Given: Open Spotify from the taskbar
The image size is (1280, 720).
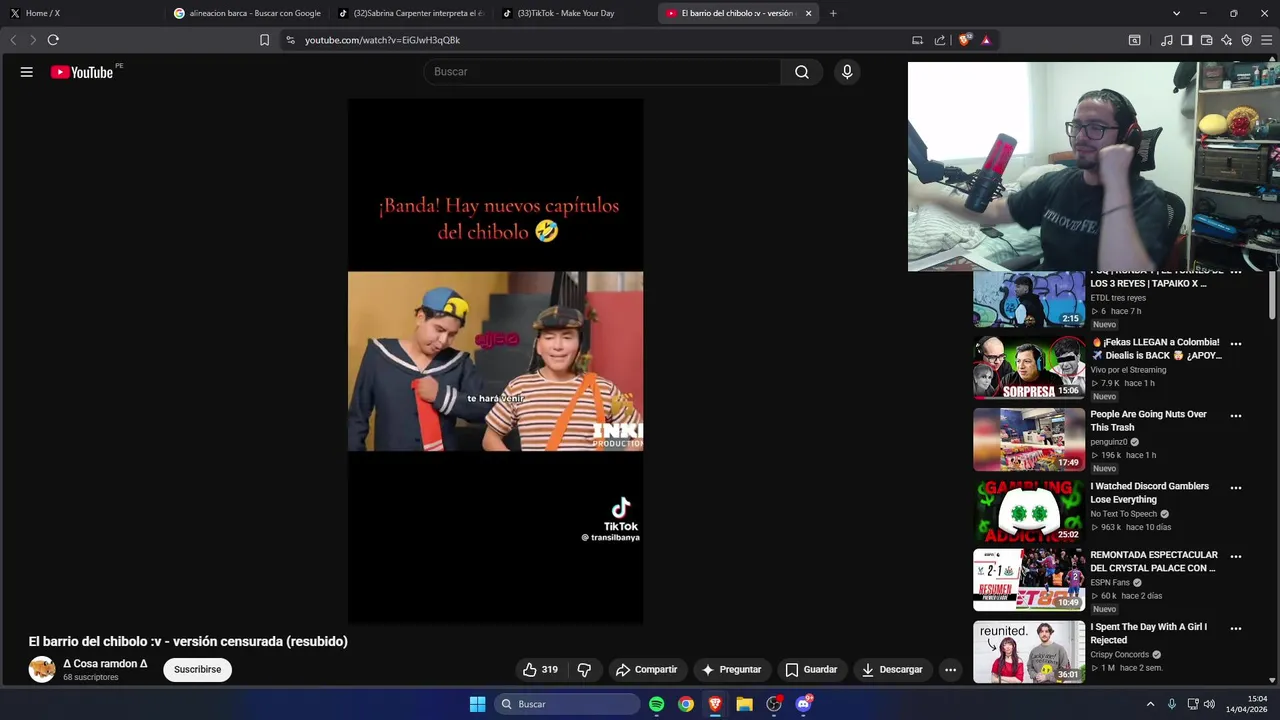Looking at the screenshot, I should pyautogui.click(x=656, y=704).
